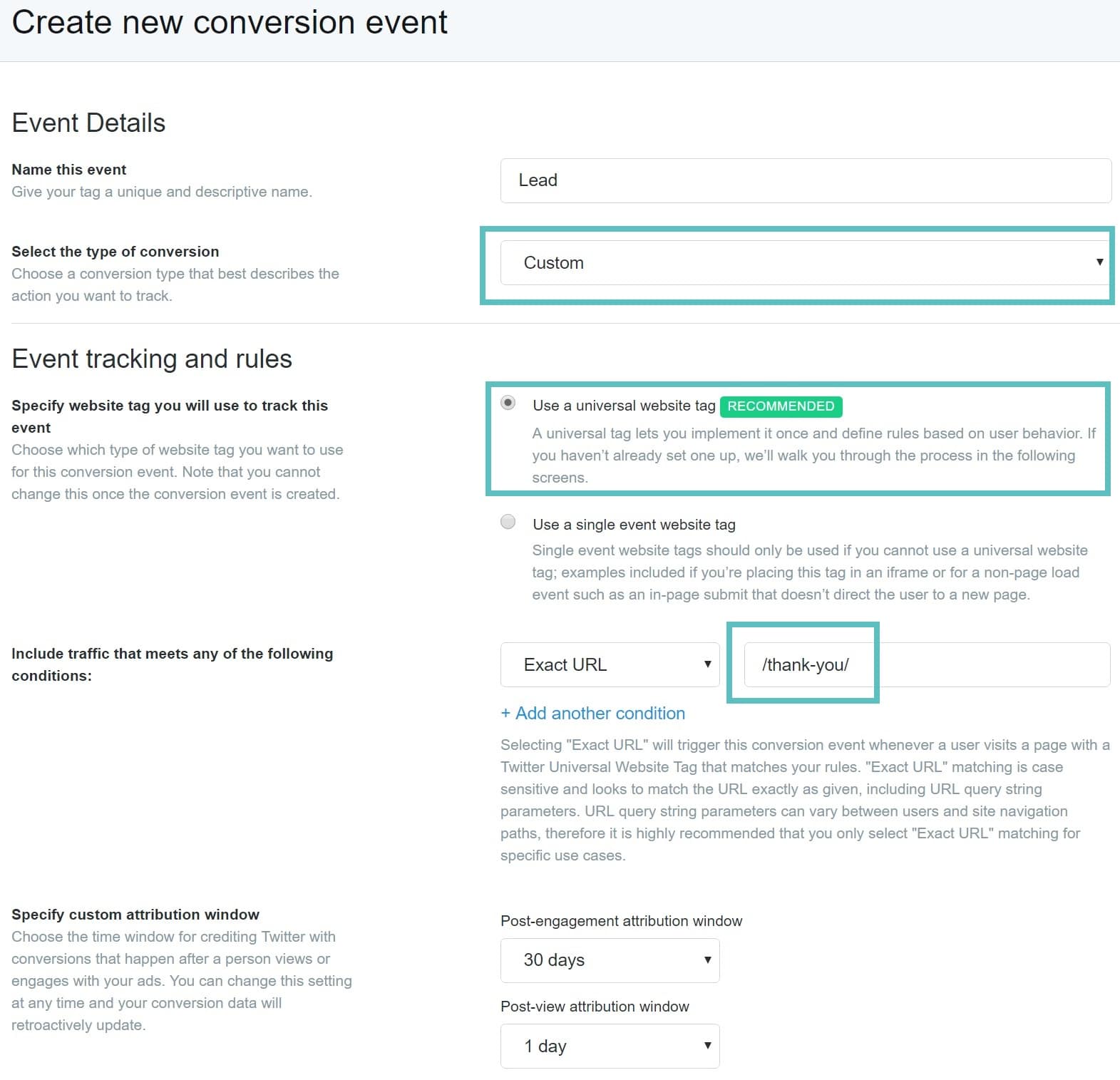Enable the recommended tag tracking option
Screen dimensions: 1120x1080
(508, 403)
